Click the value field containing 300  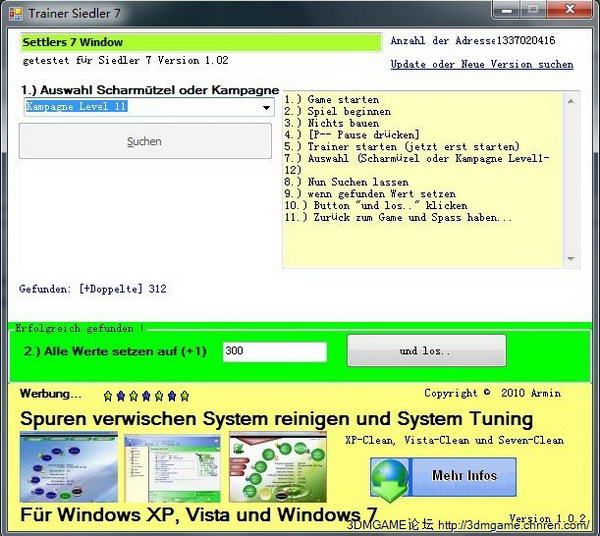[x=274, y=352]
